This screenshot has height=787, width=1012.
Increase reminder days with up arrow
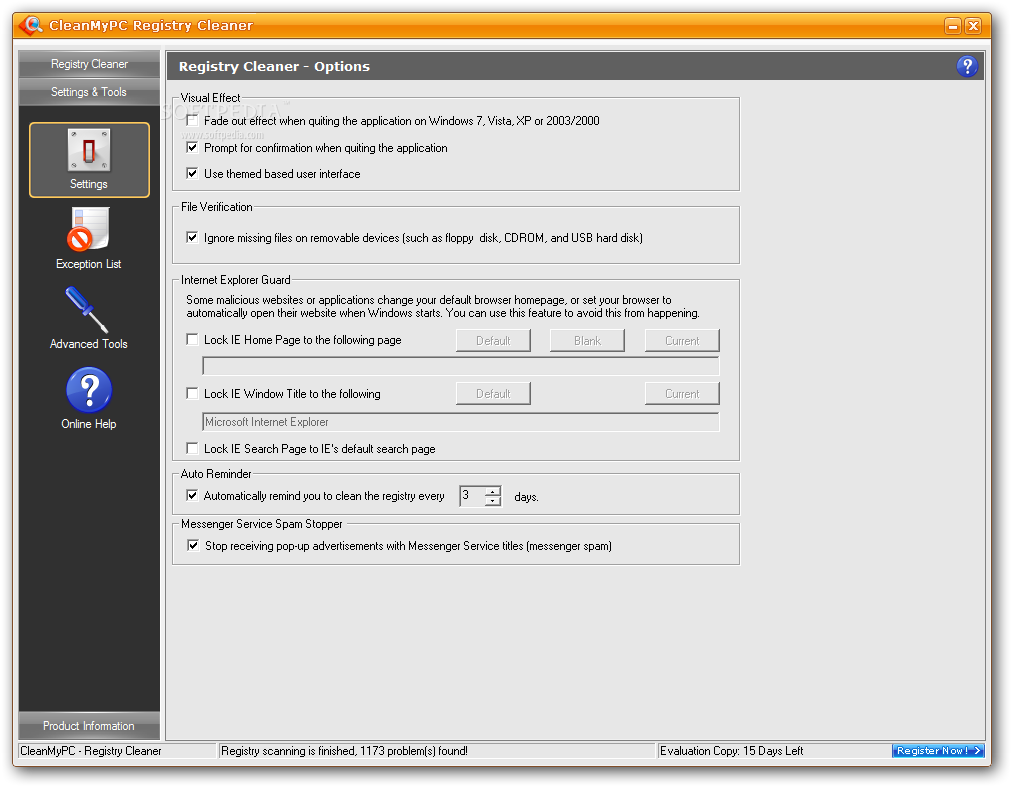[492, 491]
